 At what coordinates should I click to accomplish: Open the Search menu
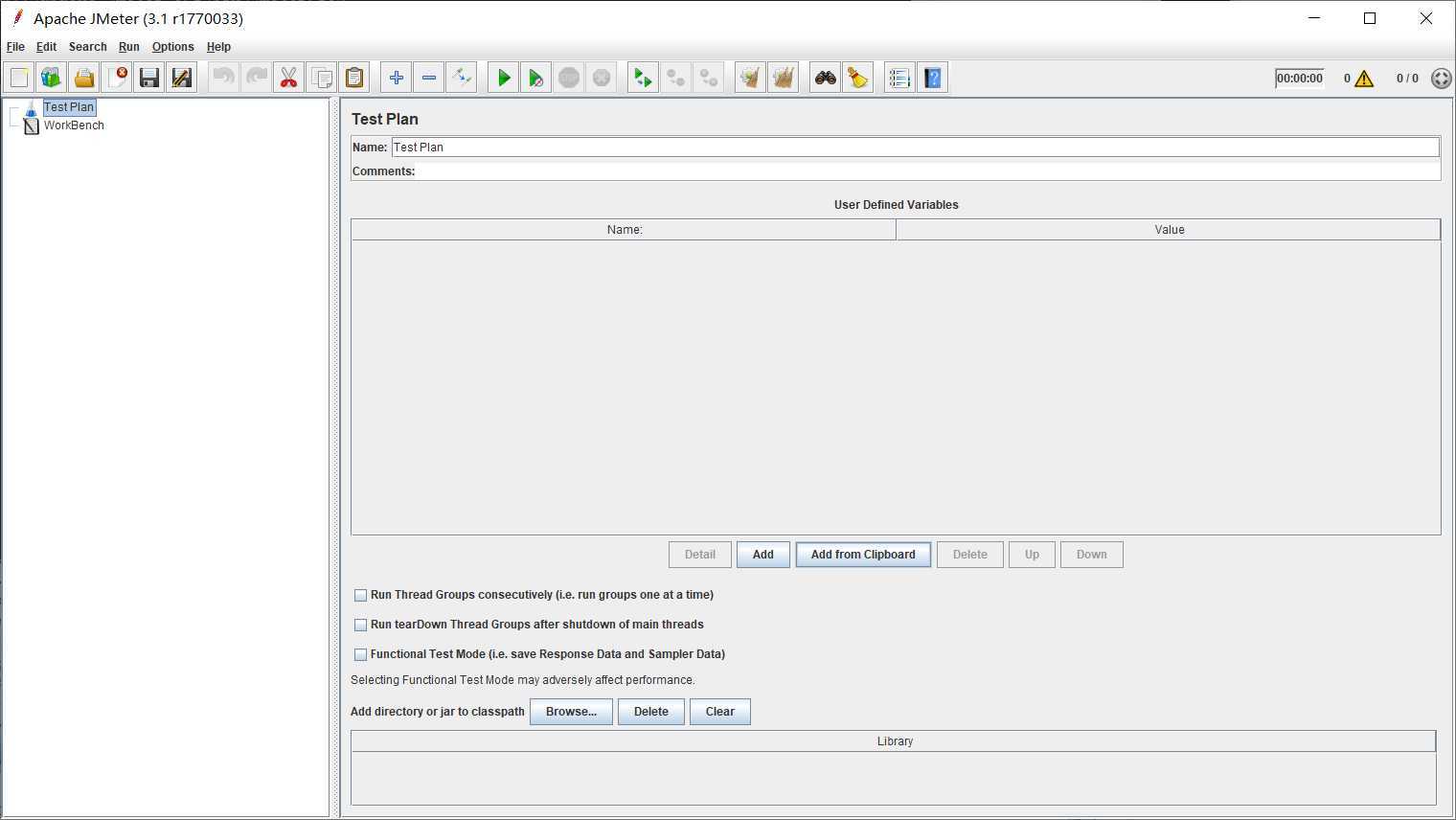[87, 47]
